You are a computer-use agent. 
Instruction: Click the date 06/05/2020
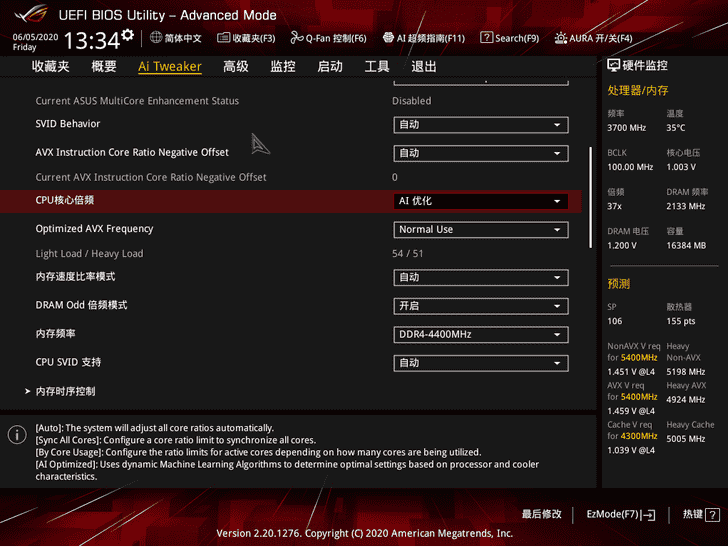[x=35, y=37]
